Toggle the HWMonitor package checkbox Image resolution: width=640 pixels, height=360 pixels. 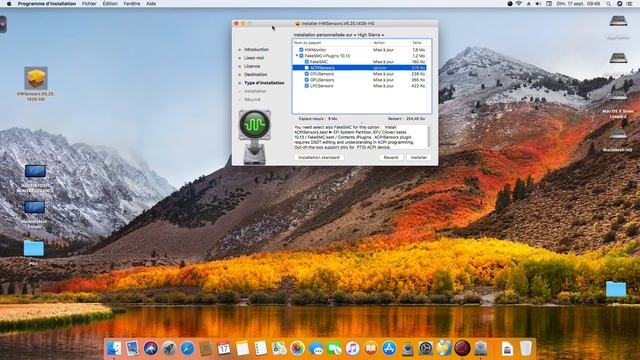pyautogui.click(x=301, y=50)
